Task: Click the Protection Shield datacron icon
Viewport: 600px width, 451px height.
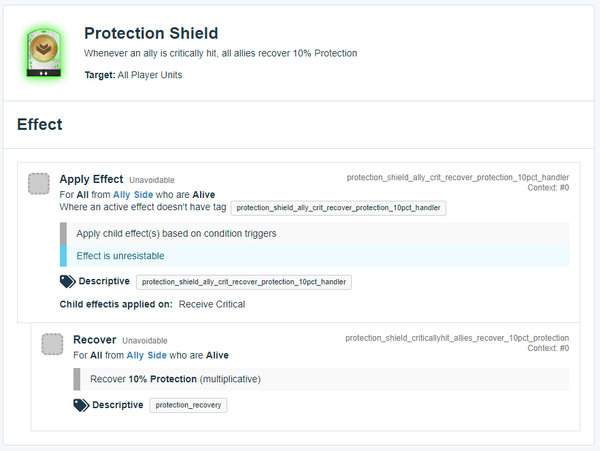Action: click(x=44, y=53)
